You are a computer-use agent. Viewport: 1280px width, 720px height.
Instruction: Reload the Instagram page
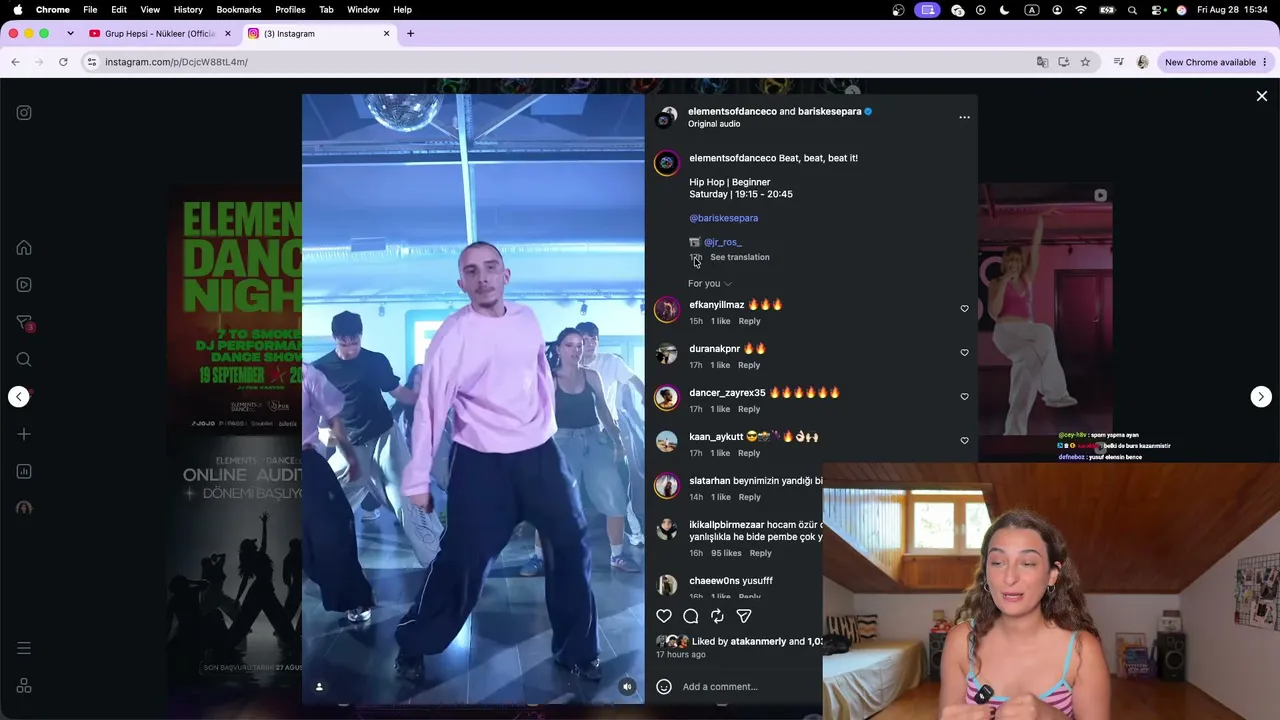pyautogui.click(x=63, y=62)
